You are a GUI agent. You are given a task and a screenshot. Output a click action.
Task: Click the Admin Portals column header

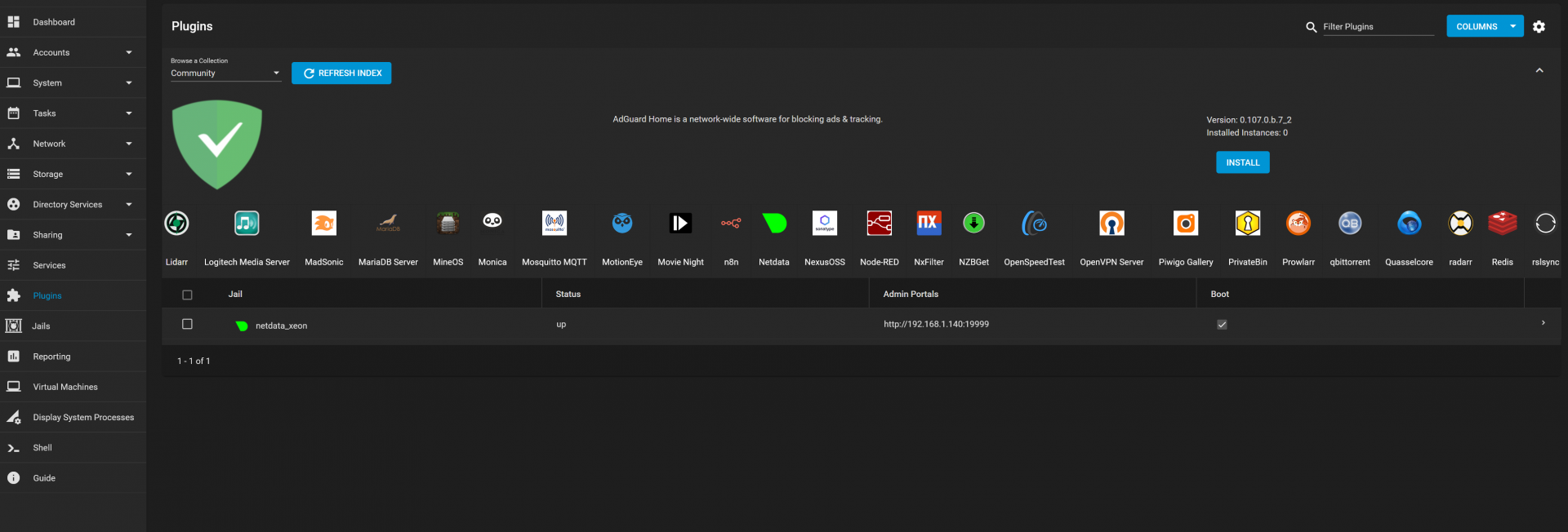pos(911,294)
